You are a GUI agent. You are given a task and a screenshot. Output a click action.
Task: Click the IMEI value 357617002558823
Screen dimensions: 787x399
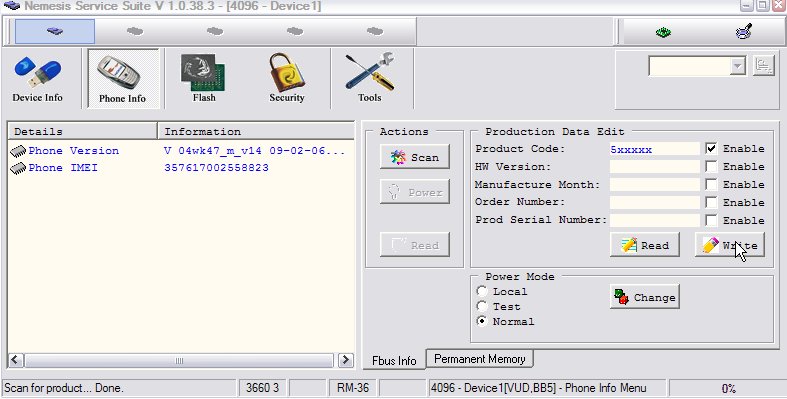click(x=216, y=168)
